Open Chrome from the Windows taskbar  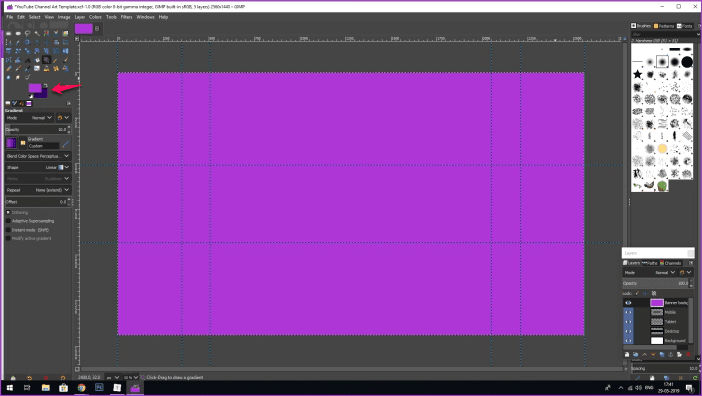pyautogui.click(x=81, y=387)
